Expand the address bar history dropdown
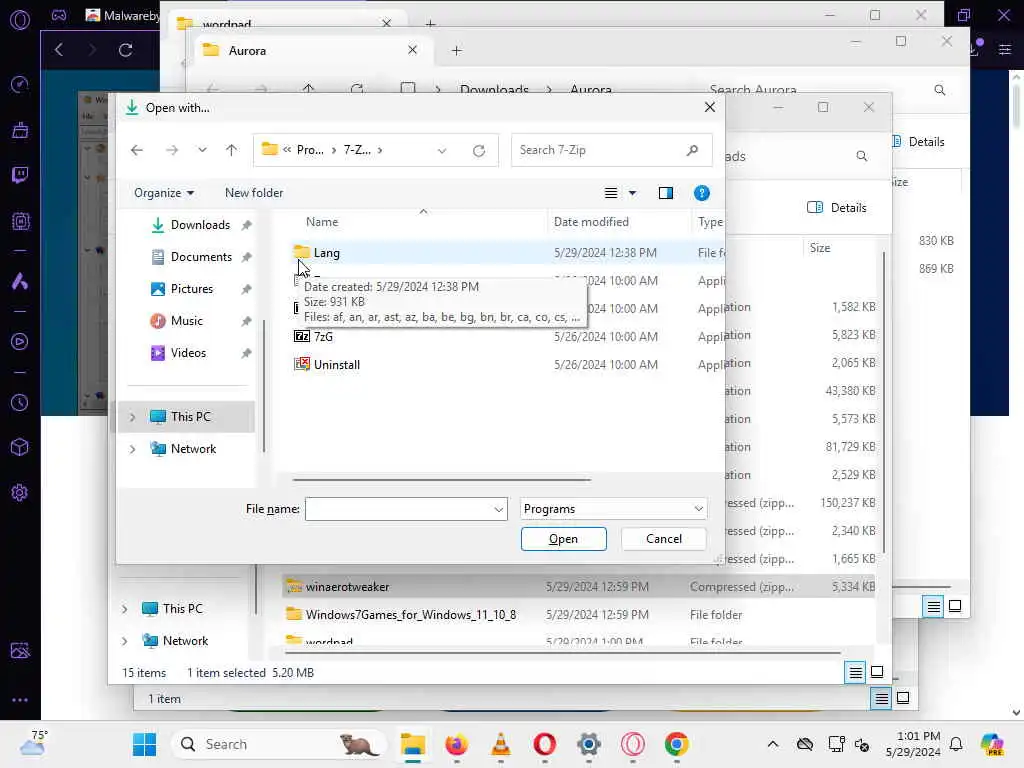Image resolution: width=1024 pixels, height=768 pixels. 442,151
